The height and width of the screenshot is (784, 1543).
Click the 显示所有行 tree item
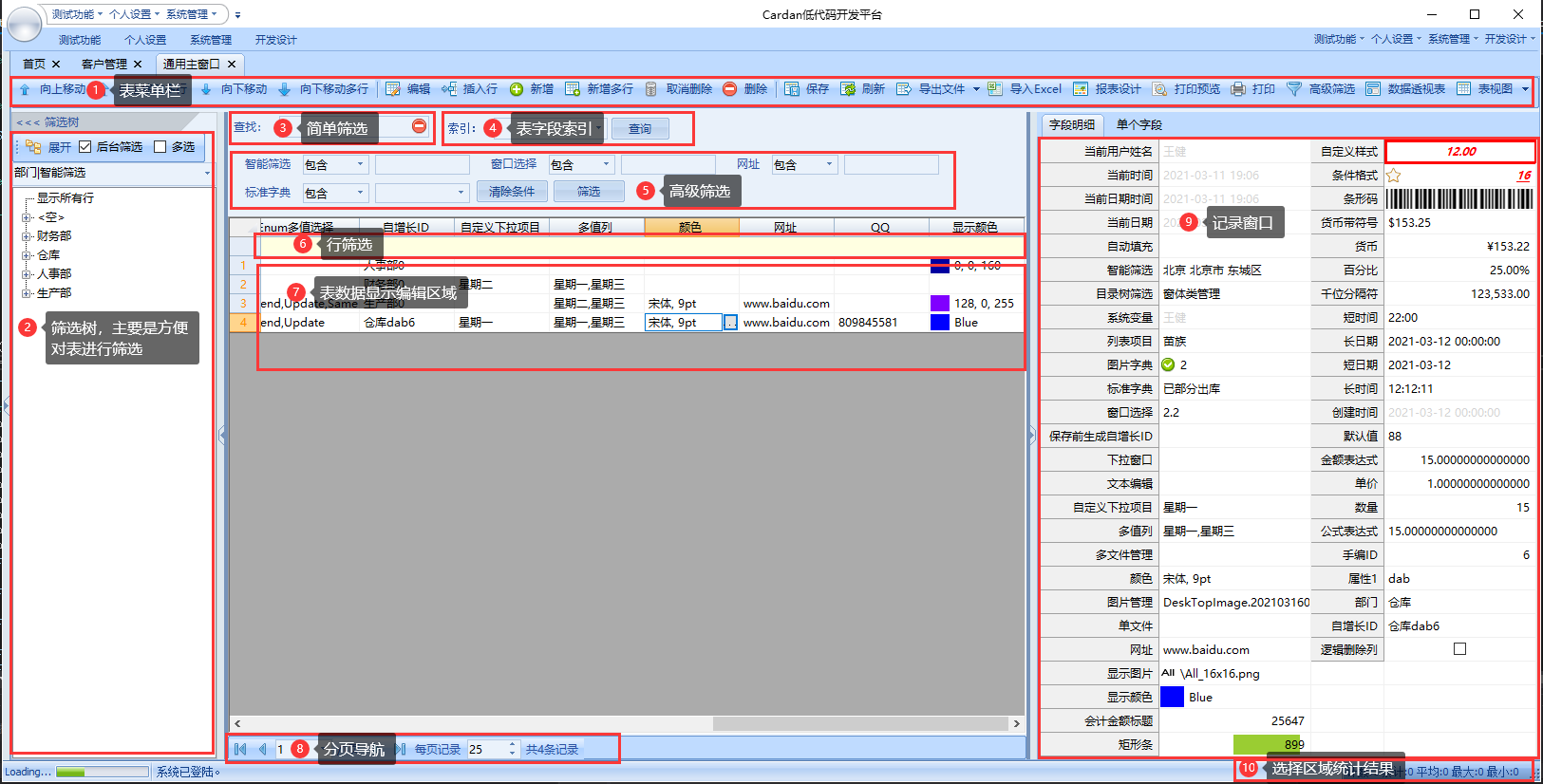coord(66,198)
